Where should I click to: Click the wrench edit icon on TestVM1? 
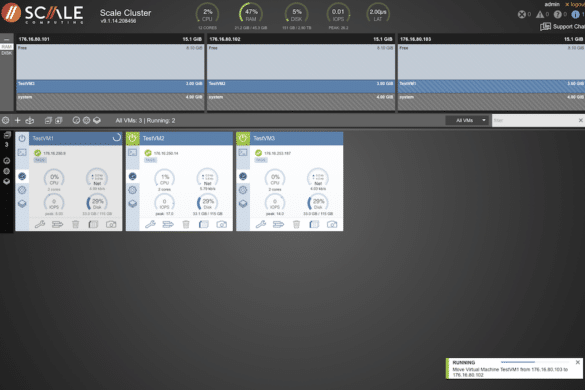40,224
